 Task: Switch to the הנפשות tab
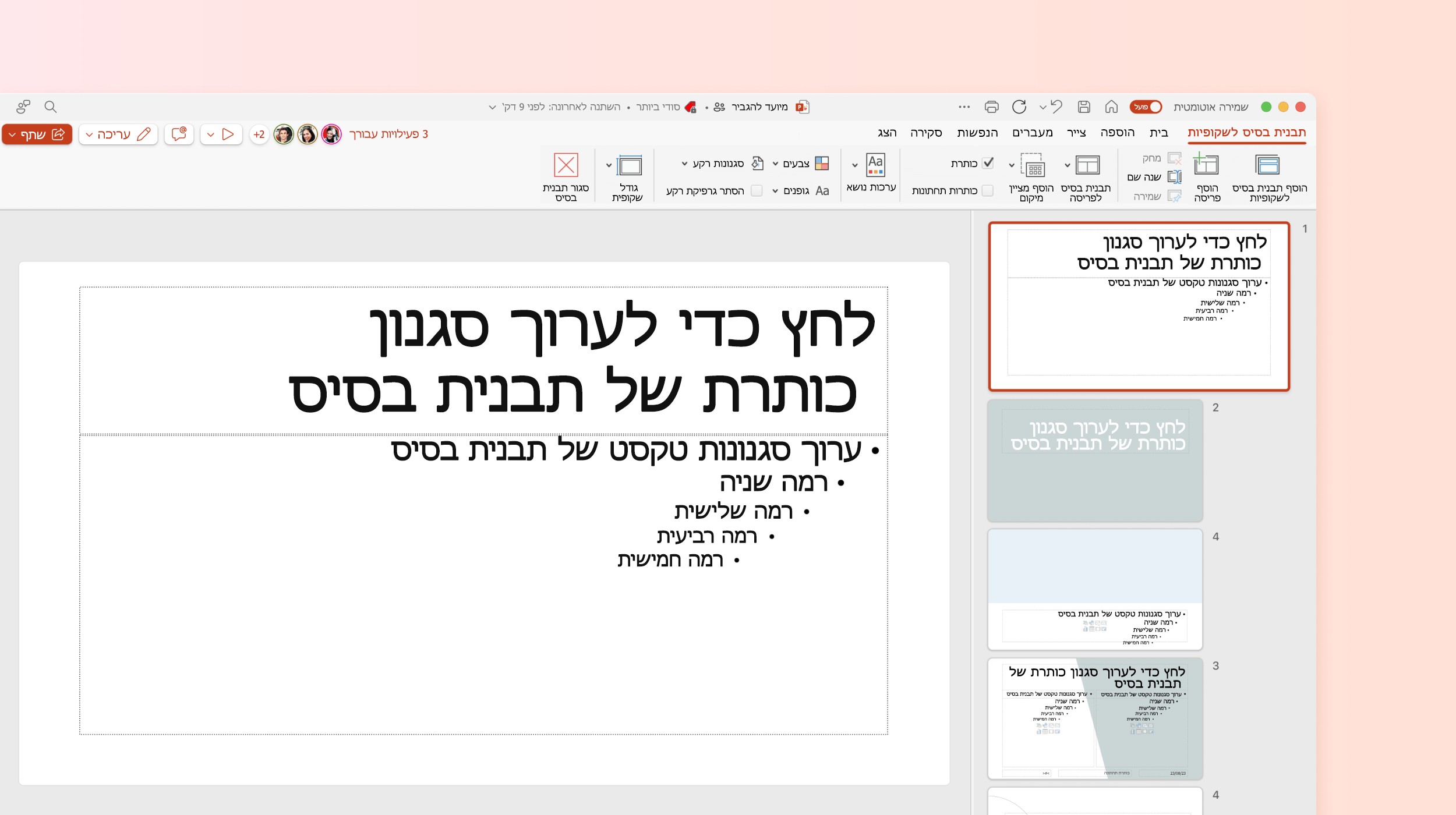coord(977,133)
